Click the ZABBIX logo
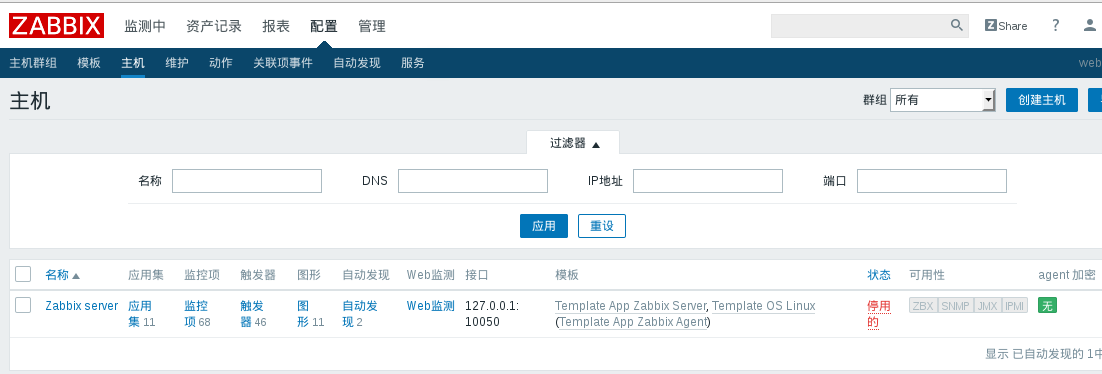This screenshot has width=1102, height=374. [56, 26]
